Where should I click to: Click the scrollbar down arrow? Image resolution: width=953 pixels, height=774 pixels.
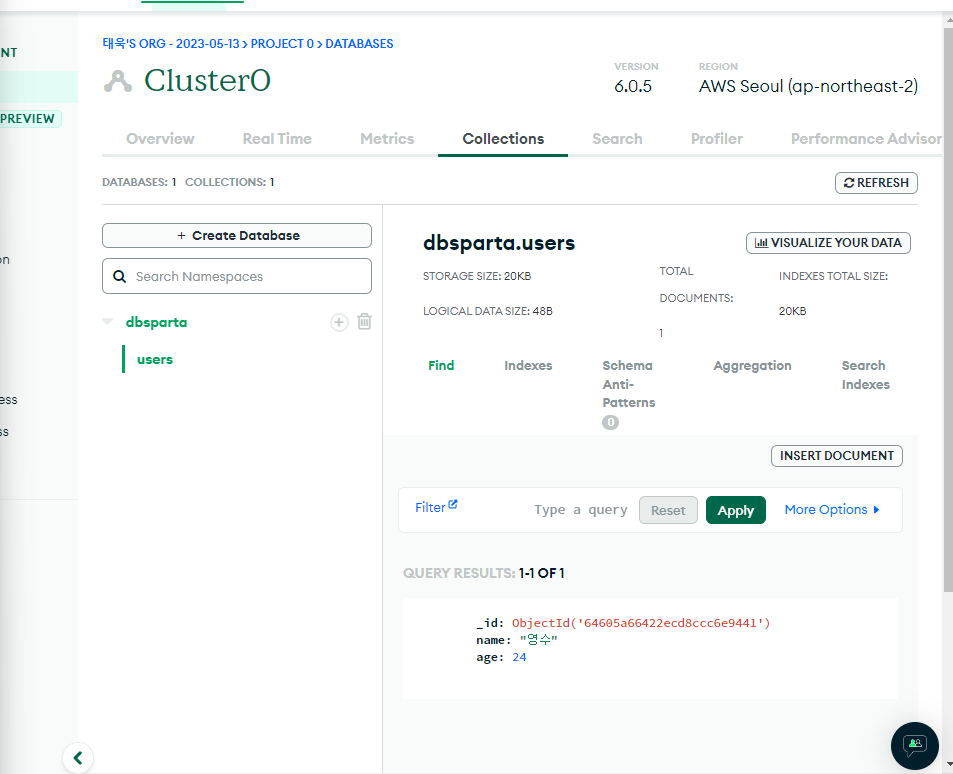tap(948, 765)
